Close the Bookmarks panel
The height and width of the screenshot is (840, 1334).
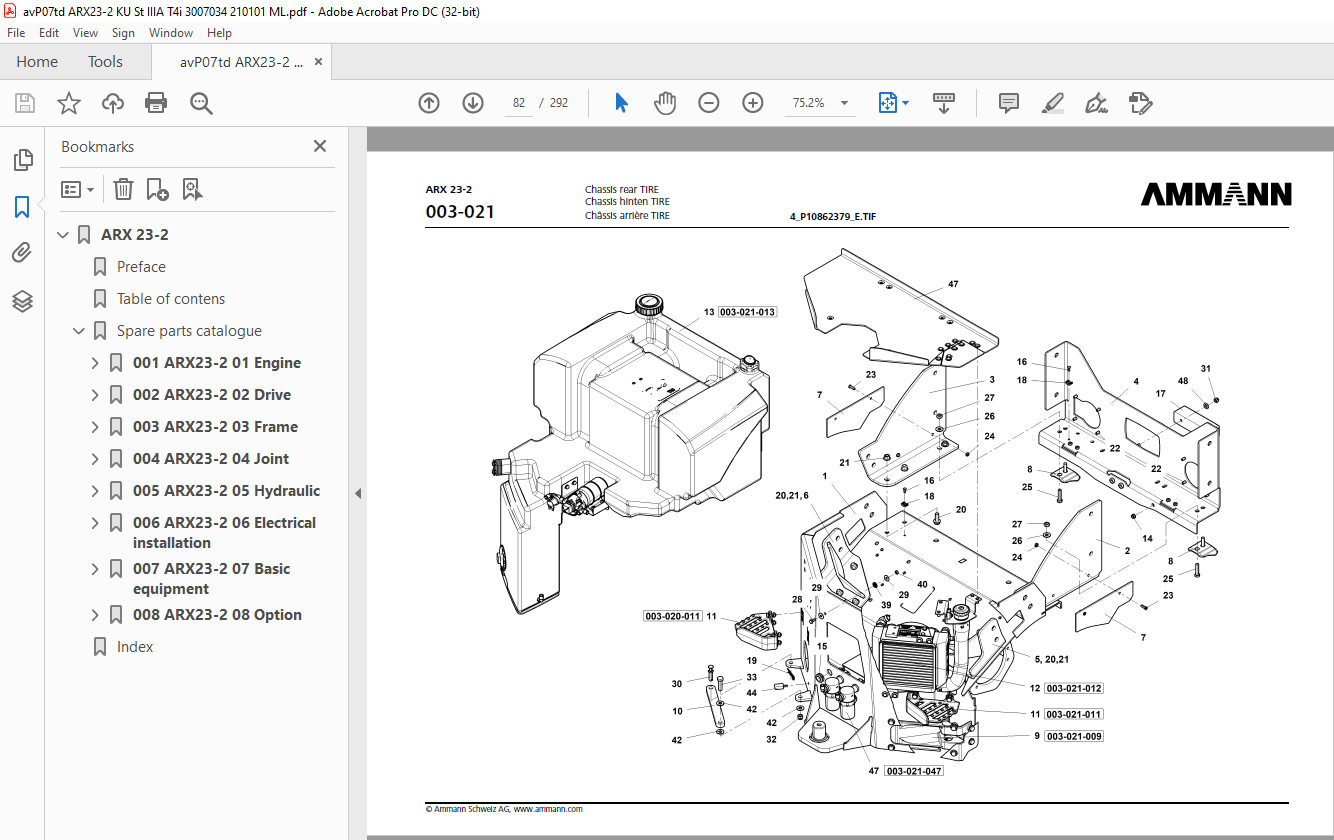[320, 146]
